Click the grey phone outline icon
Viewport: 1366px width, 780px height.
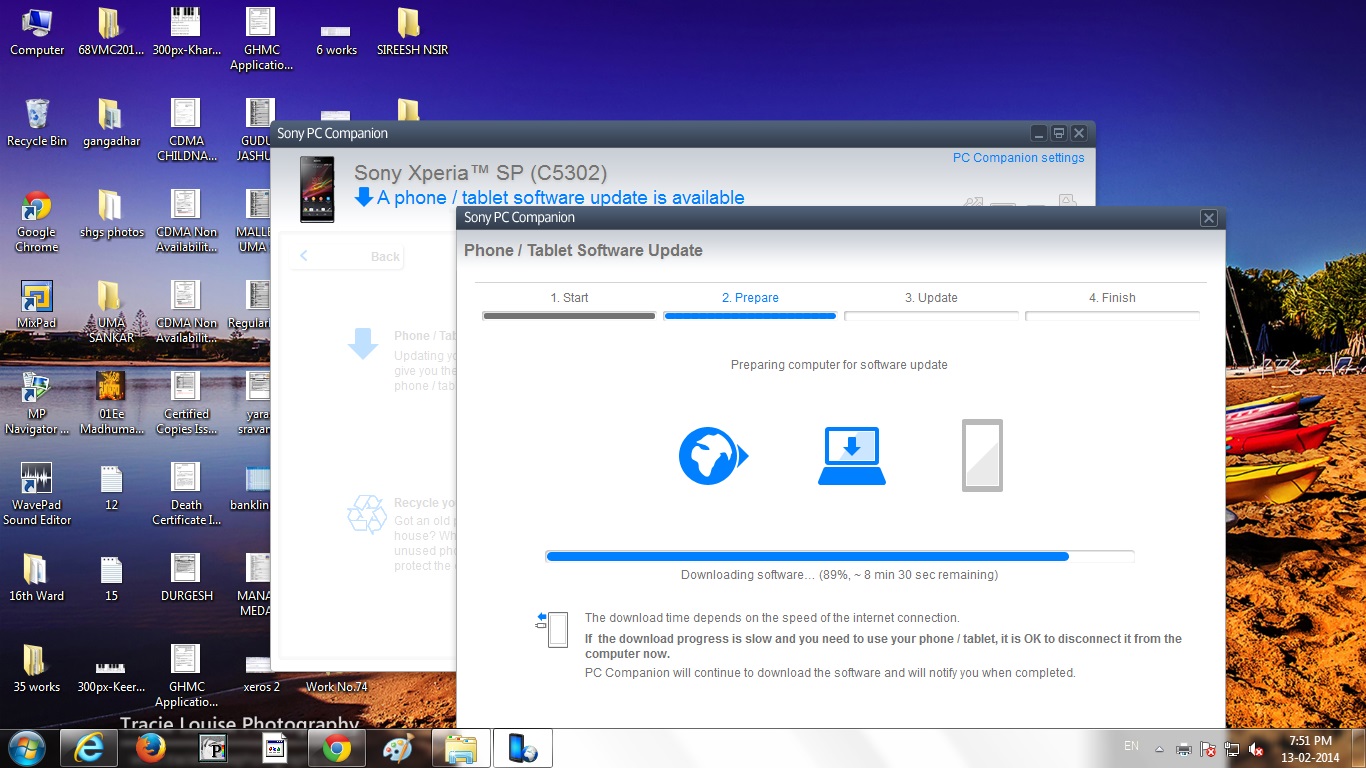point(982,455)
